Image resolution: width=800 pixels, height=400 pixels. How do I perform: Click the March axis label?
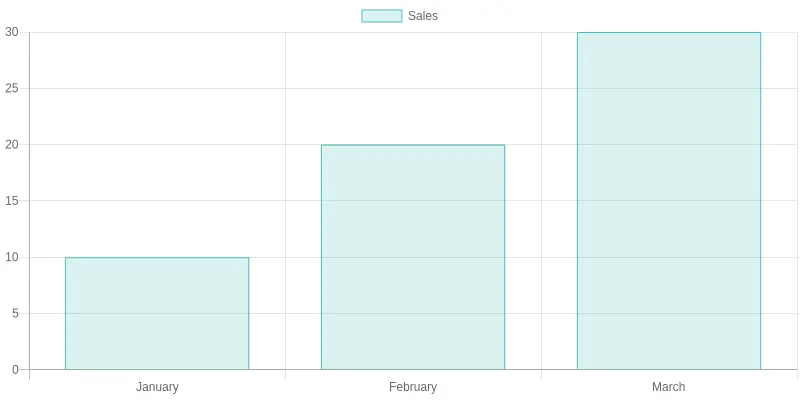coord(669,387)
